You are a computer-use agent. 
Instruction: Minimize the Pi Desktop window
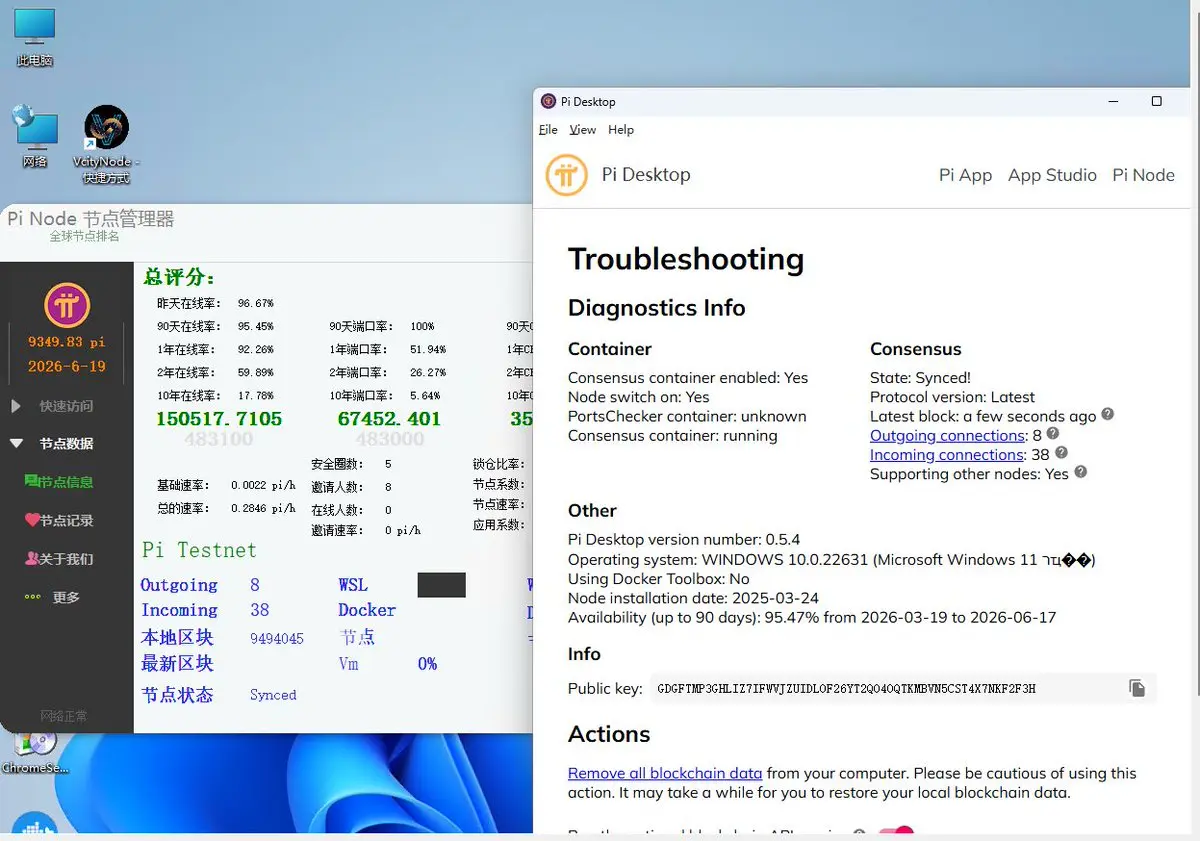coord(1115,101)
